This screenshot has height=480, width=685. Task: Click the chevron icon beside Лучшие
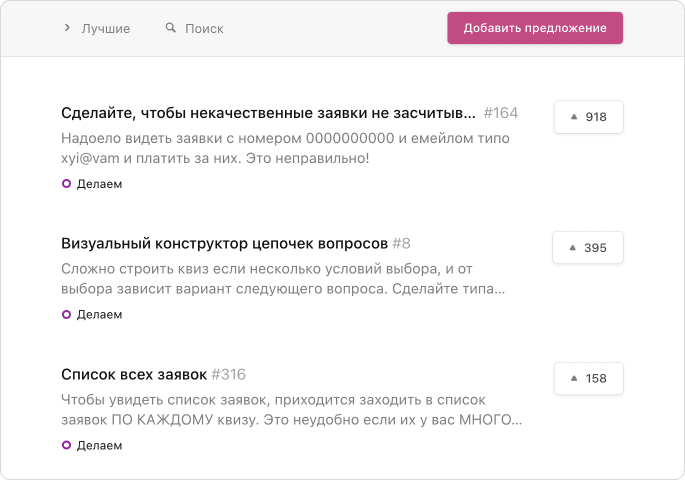tap(68, 29)
